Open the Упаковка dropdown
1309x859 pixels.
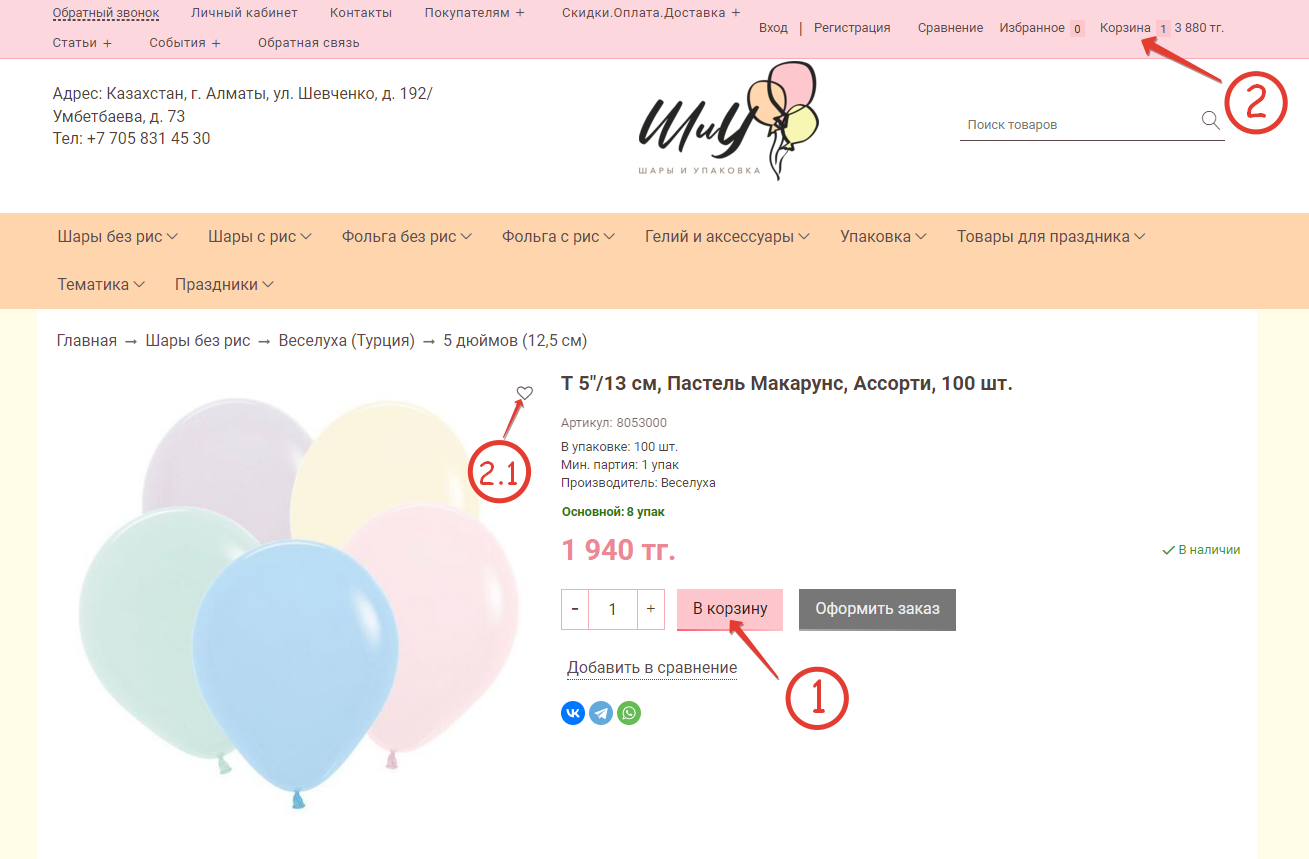[883, 237]
